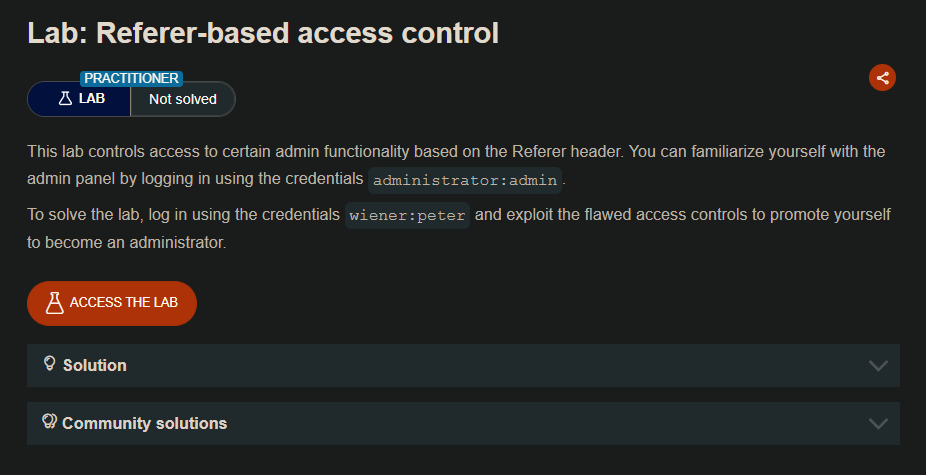Image resolution: width=926 pixels, height=475 pixels.
Task: Click the Referer-based access control heading
Action: click(x=262, y=33)
